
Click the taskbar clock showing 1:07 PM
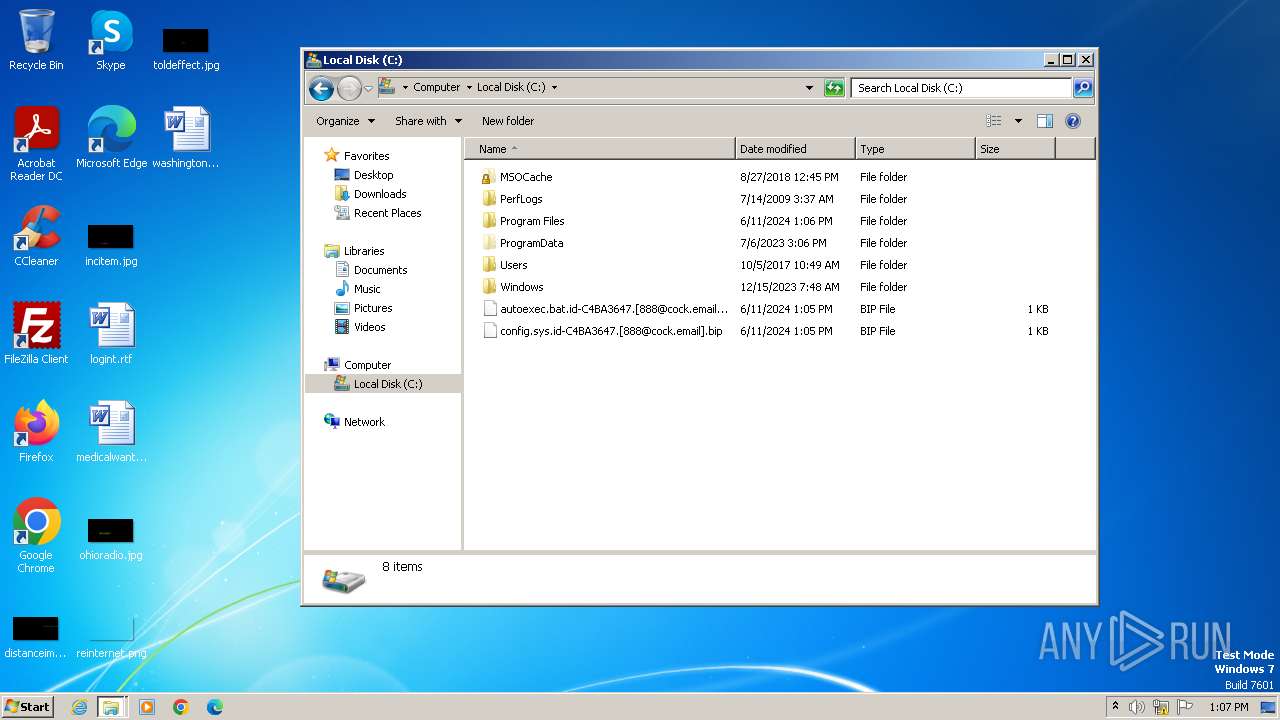(x=1228, y=707)
